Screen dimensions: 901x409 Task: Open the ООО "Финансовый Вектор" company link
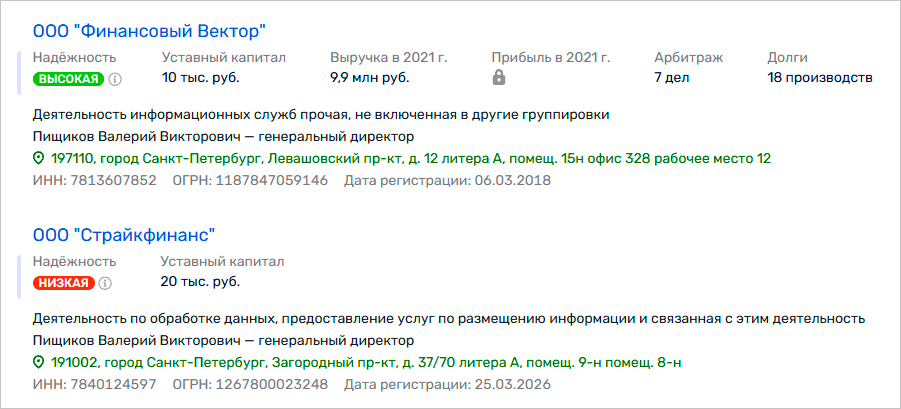tap(149, 31)
